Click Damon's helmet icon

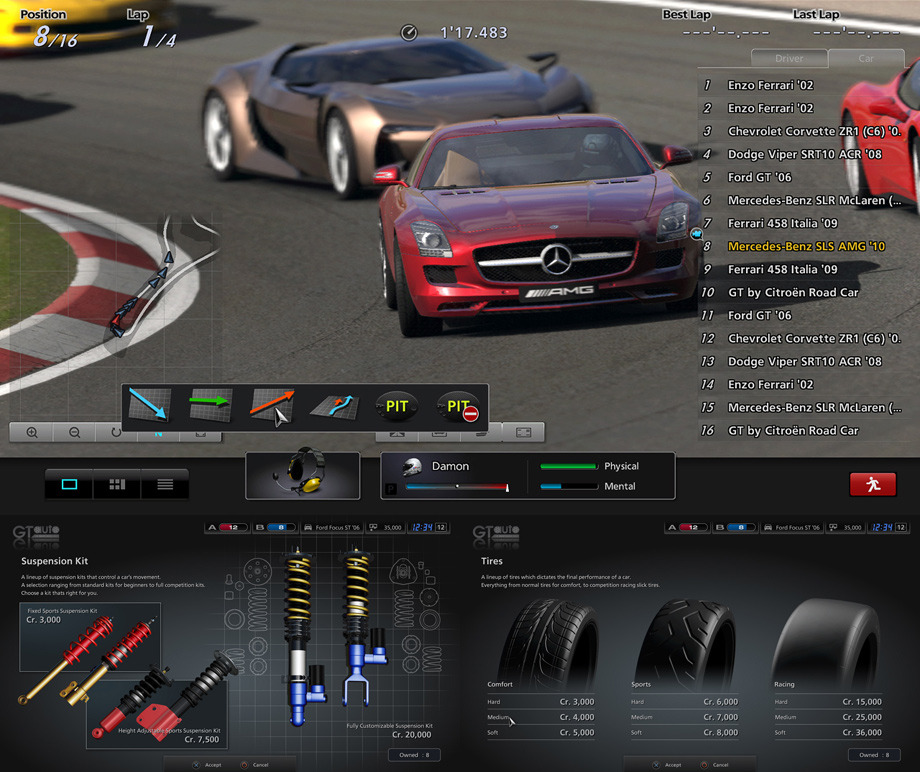[413, 466]
